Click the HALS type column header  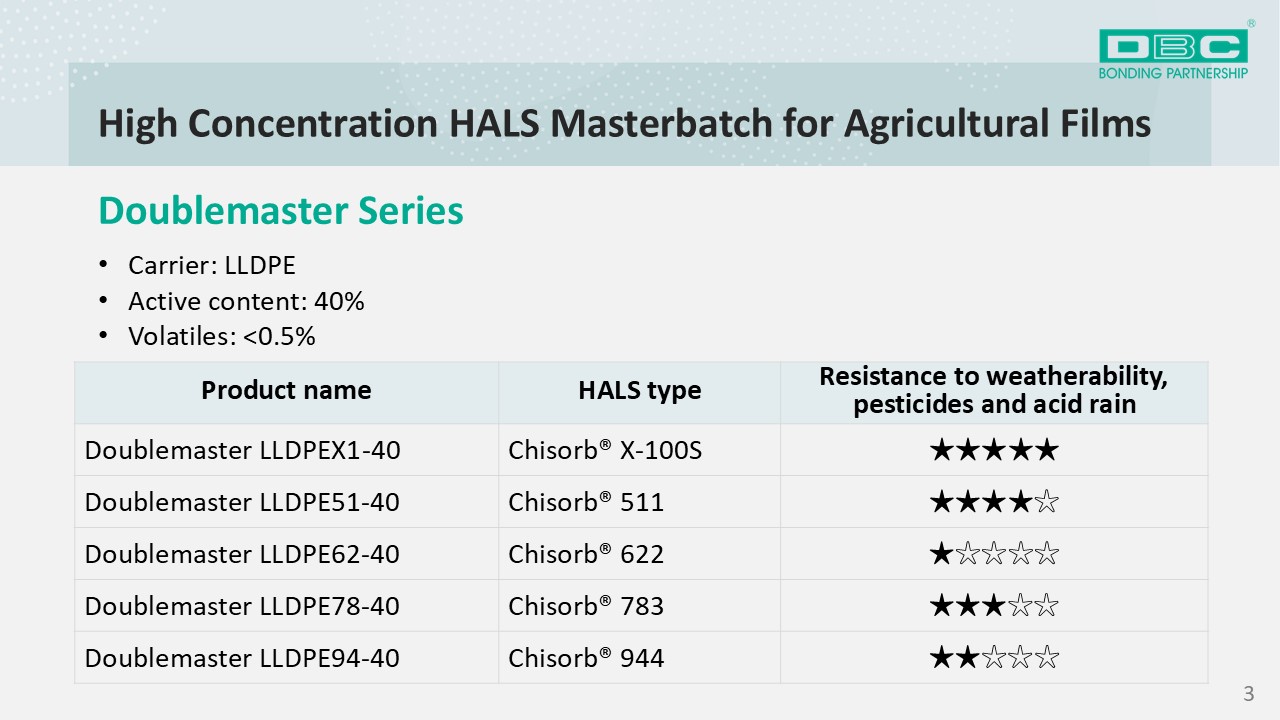(x=639, y=391)
